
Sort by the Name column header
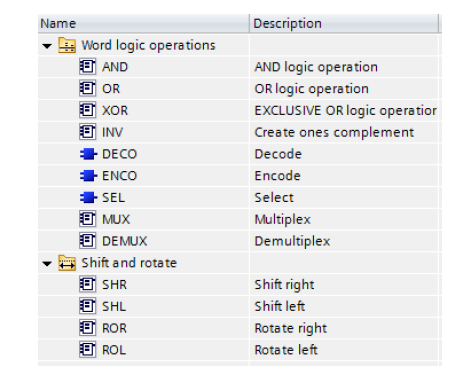[144, 24]
